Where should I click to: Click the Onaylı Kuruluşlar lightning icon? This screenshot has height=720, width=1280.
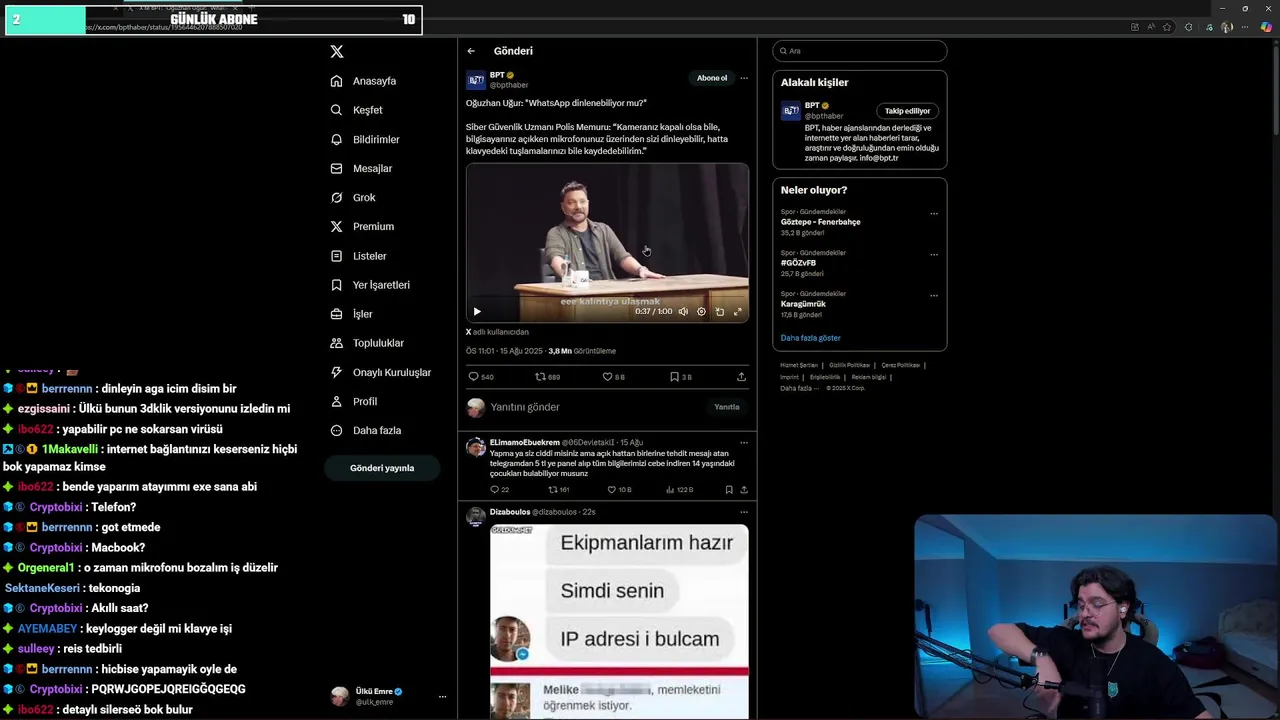337,372
